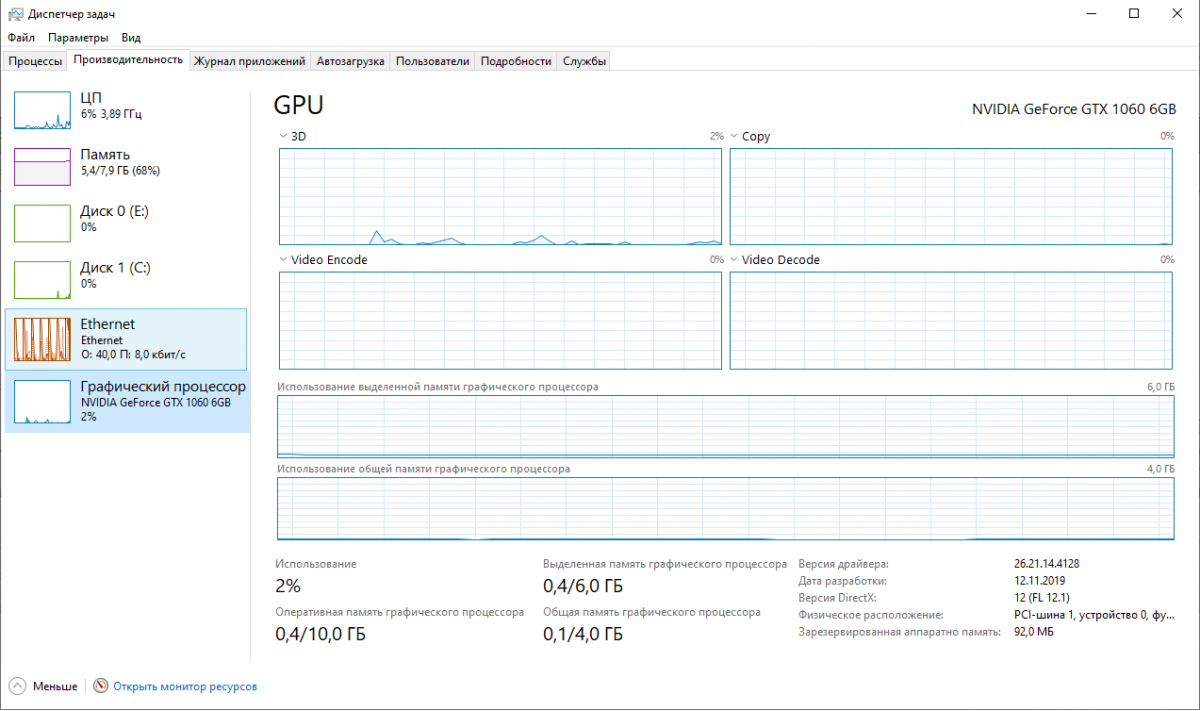The image size is (1200, 711).
Task: Go to the Службы tab
Action: [584, 61]
